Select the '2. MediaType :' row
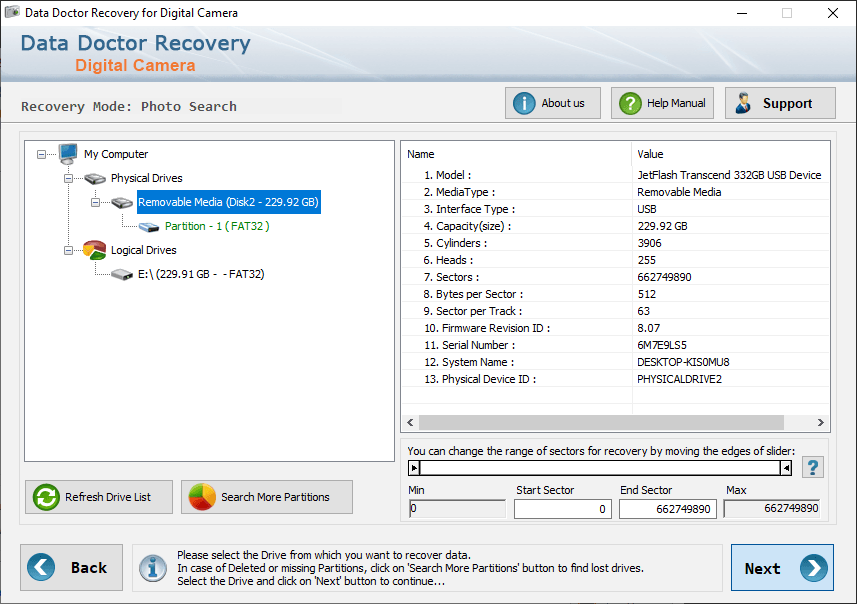The width and height of the screenshot is (857, 604). 615,192
